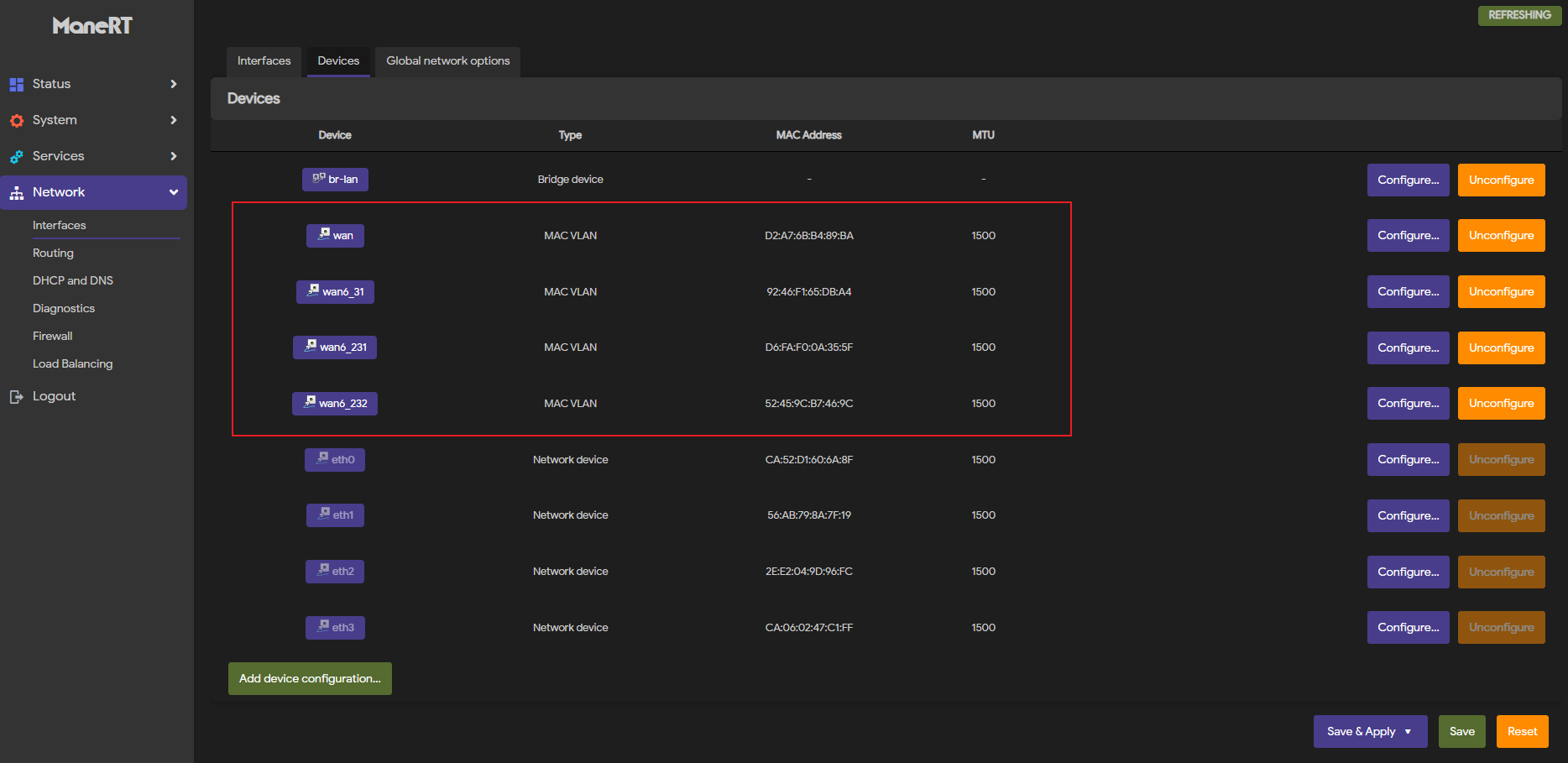Configure the eth3 device
Viewport: 1568px width, 763px height.
[x=1408, y=627]
